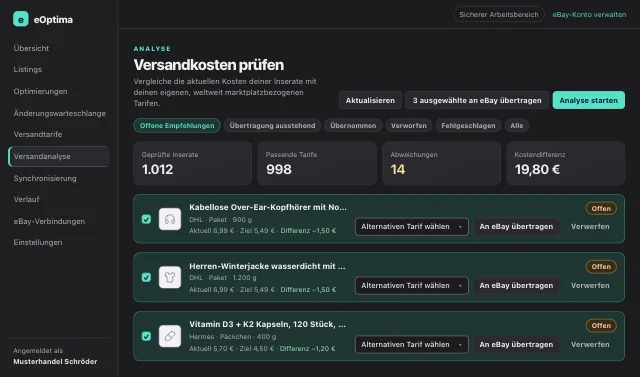Click the eOptima brand name
Screen dimensions: 640x377
pos(53,20)
